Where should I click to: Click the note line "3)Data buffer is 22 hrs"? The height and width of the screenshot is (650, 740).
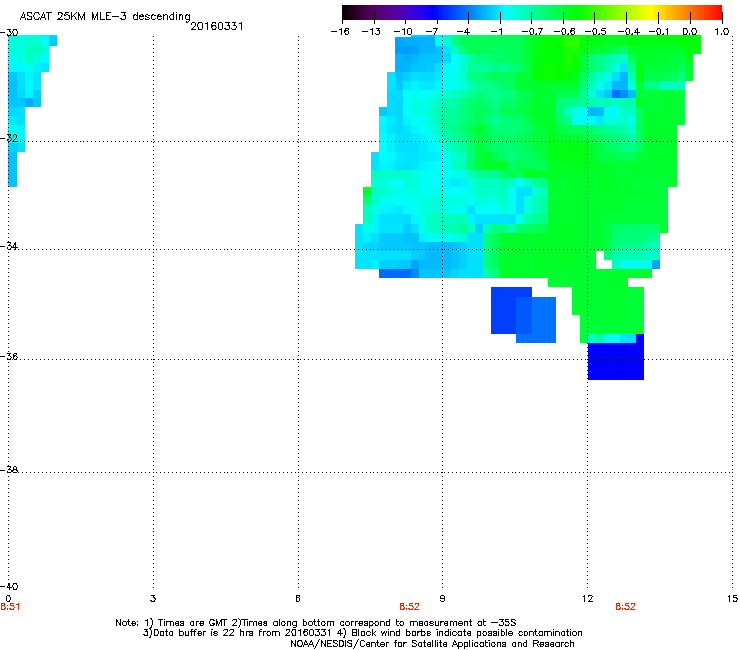pyautogui.click(x=362, y=633)
